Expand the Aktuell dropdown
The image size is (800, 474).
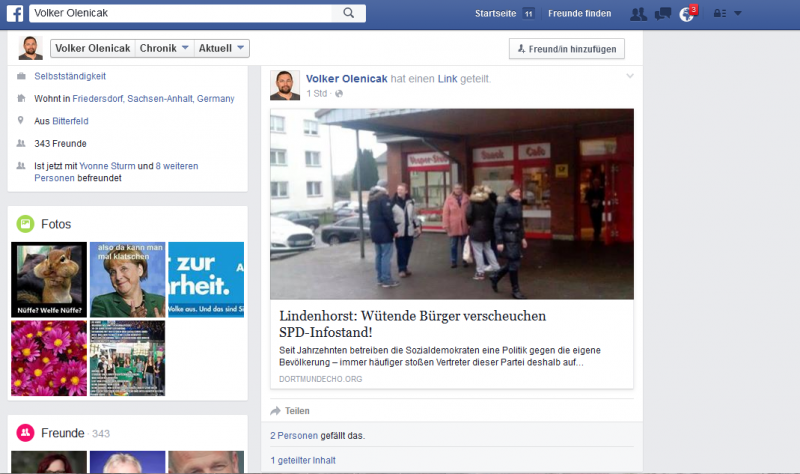[x=222, y=48]
